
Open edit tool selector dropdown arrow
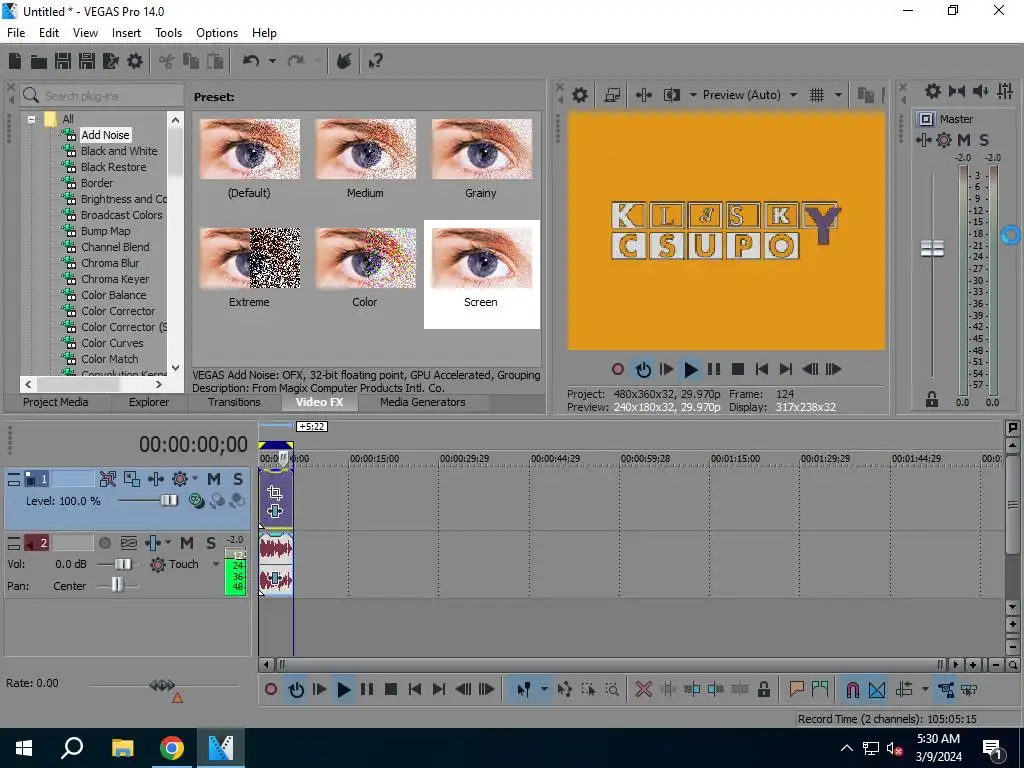(x=544, y=689)
